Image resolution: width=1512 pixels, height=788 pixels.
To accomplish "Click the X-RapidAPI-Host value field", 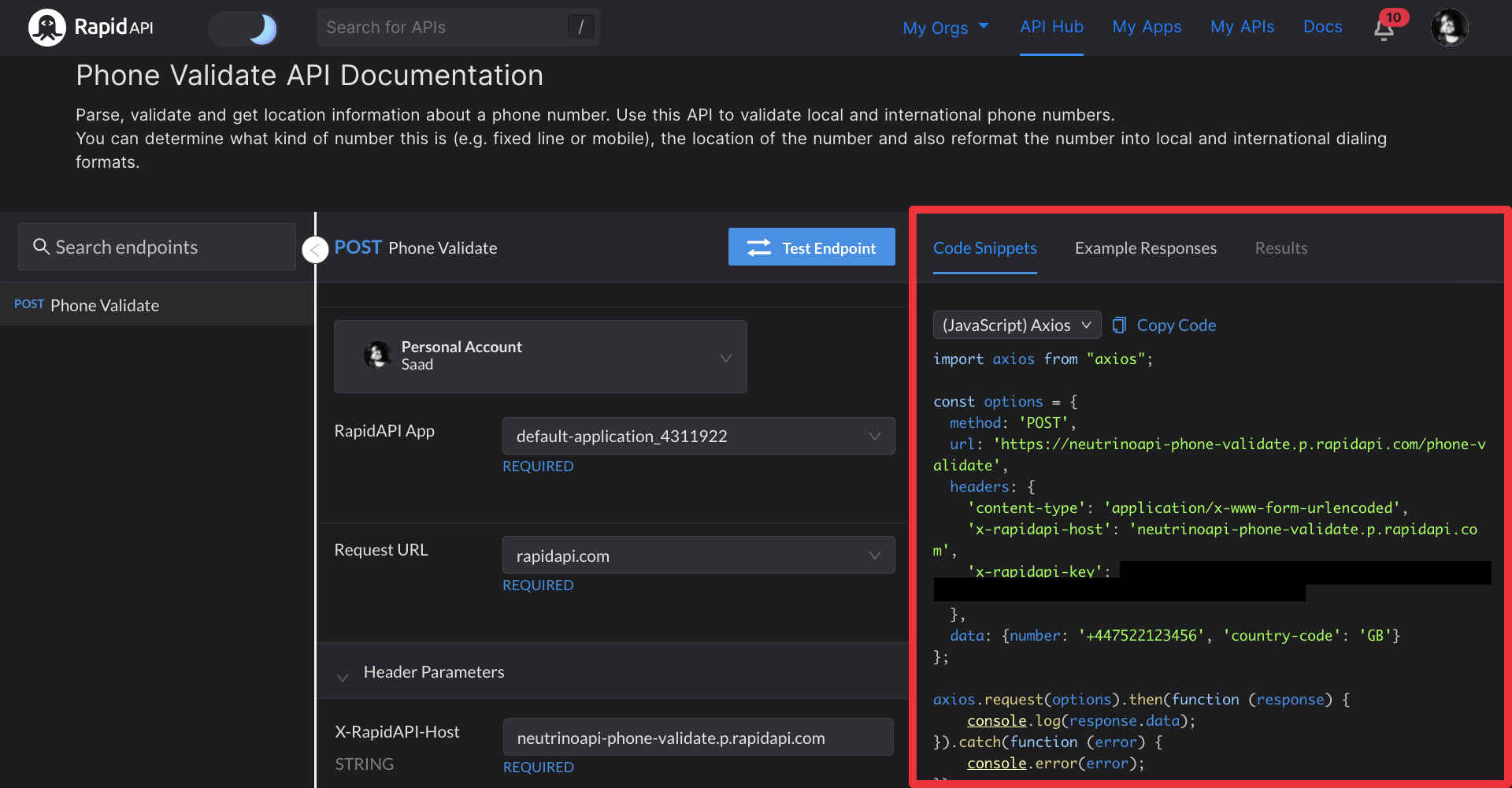I will pyautogui.click(x=698, y=738).
